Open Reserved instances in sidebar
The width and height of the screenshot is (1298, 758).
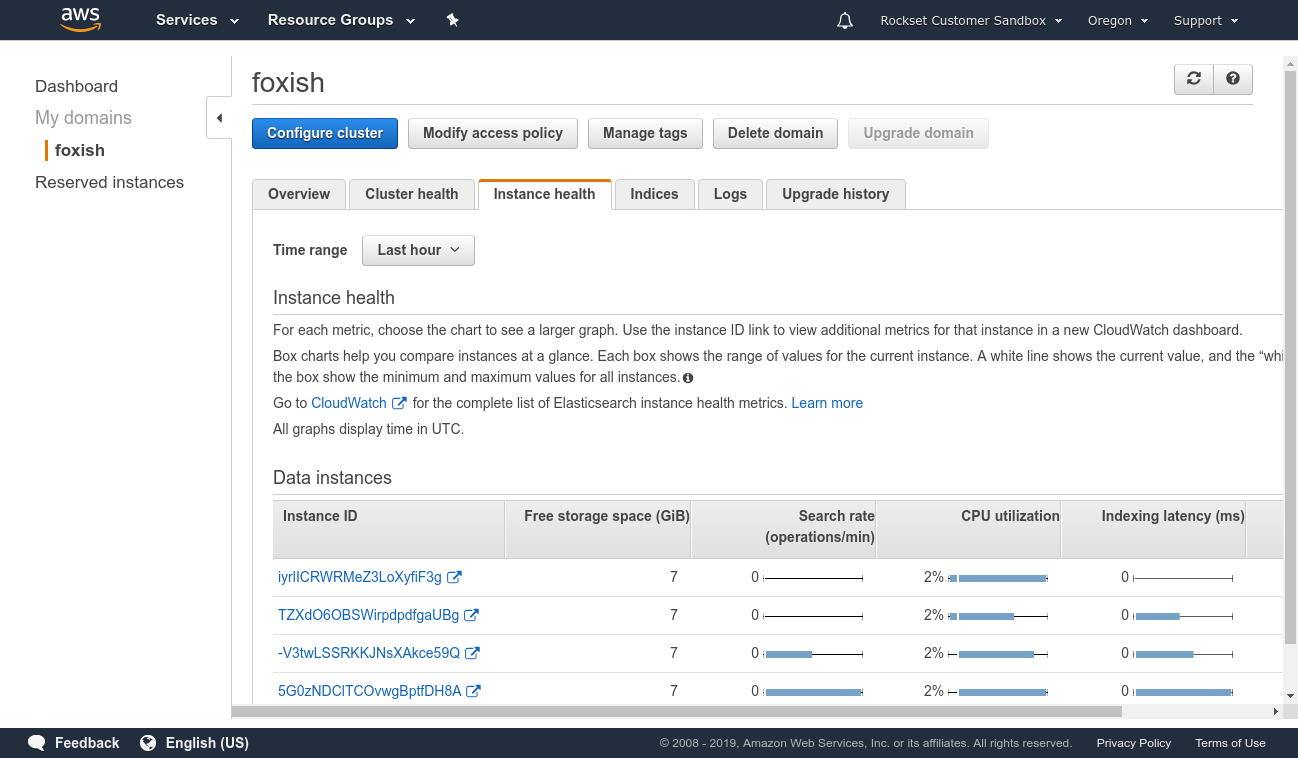click(x=109, y=182)
